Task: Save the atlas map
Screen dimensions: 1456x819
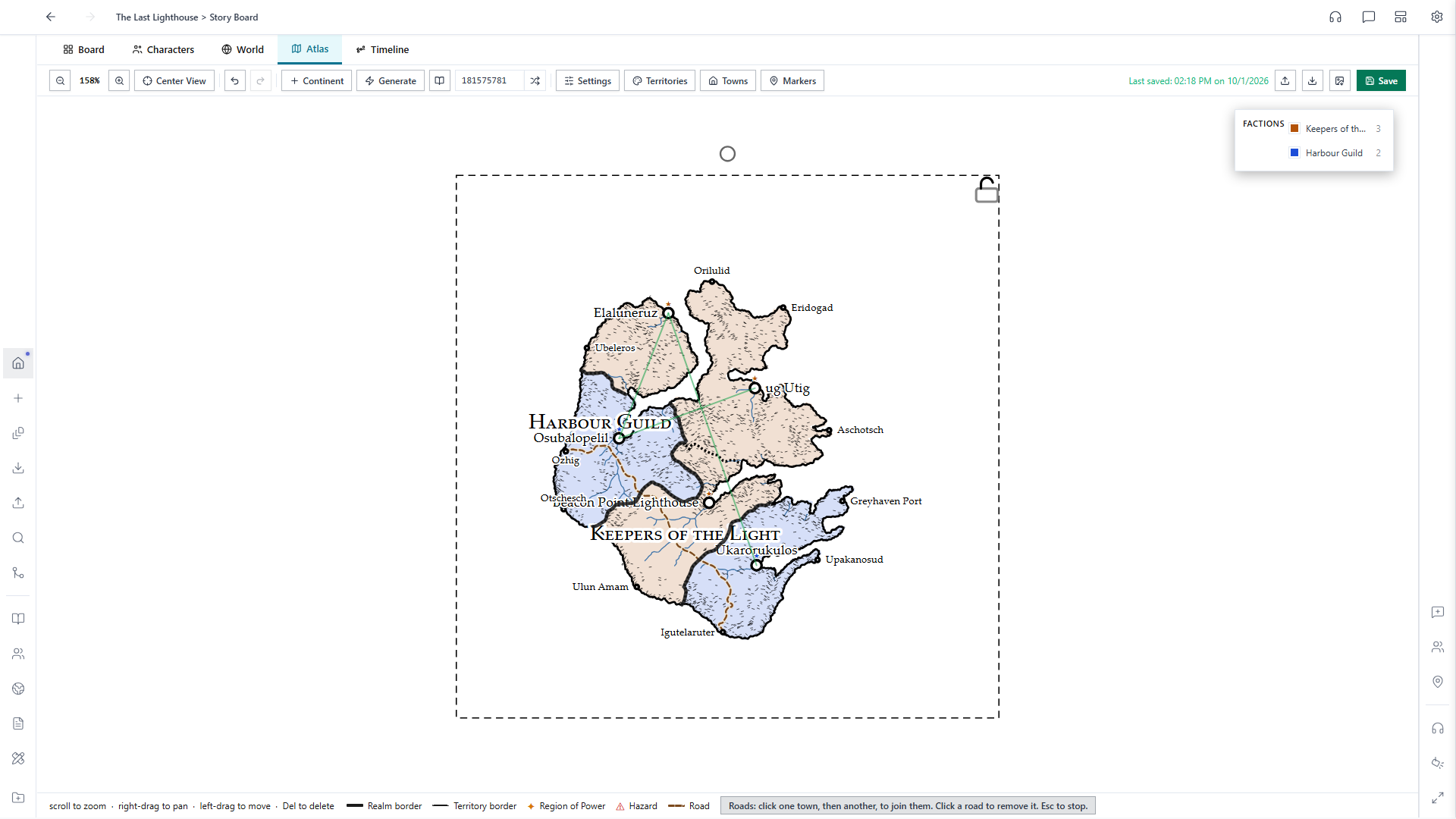Action: pyautogui.click(x=1381, y=81)
